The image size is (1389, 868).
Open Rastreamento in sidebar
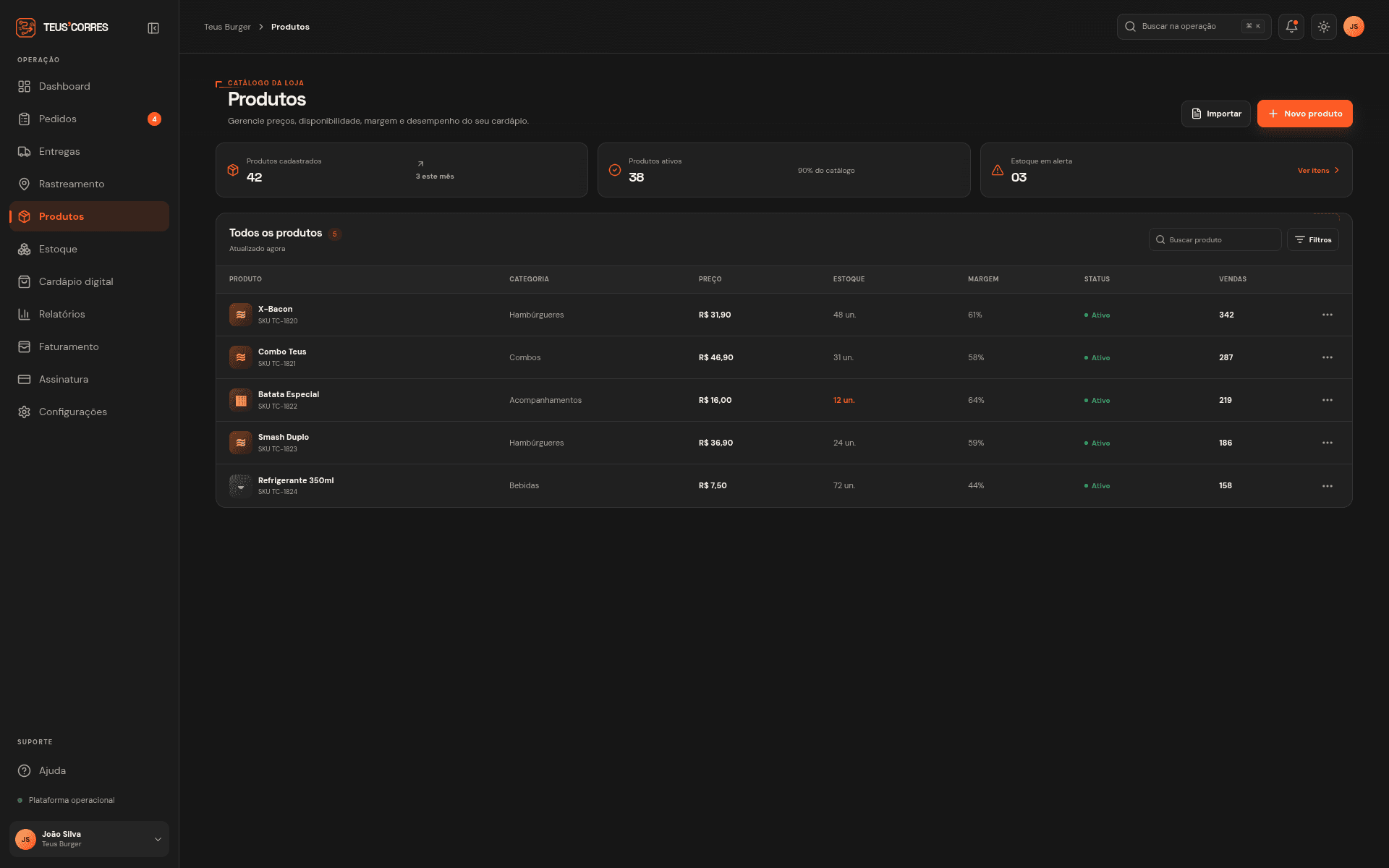[89, 184]
